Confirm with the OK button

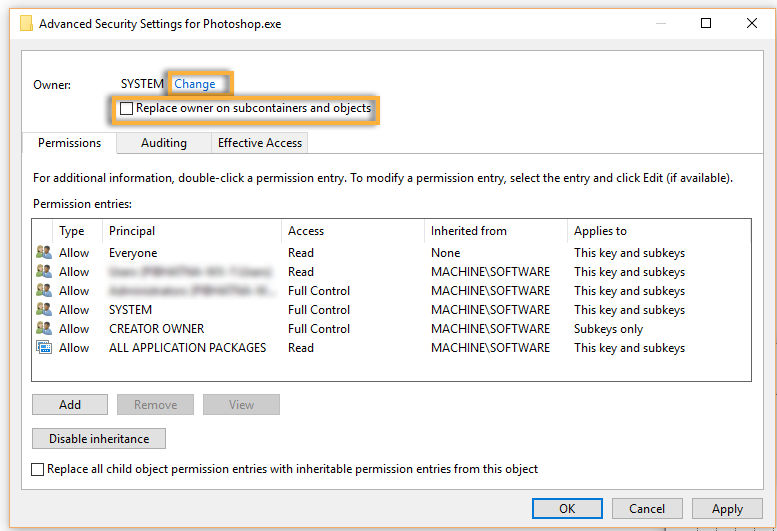point(567,508)
